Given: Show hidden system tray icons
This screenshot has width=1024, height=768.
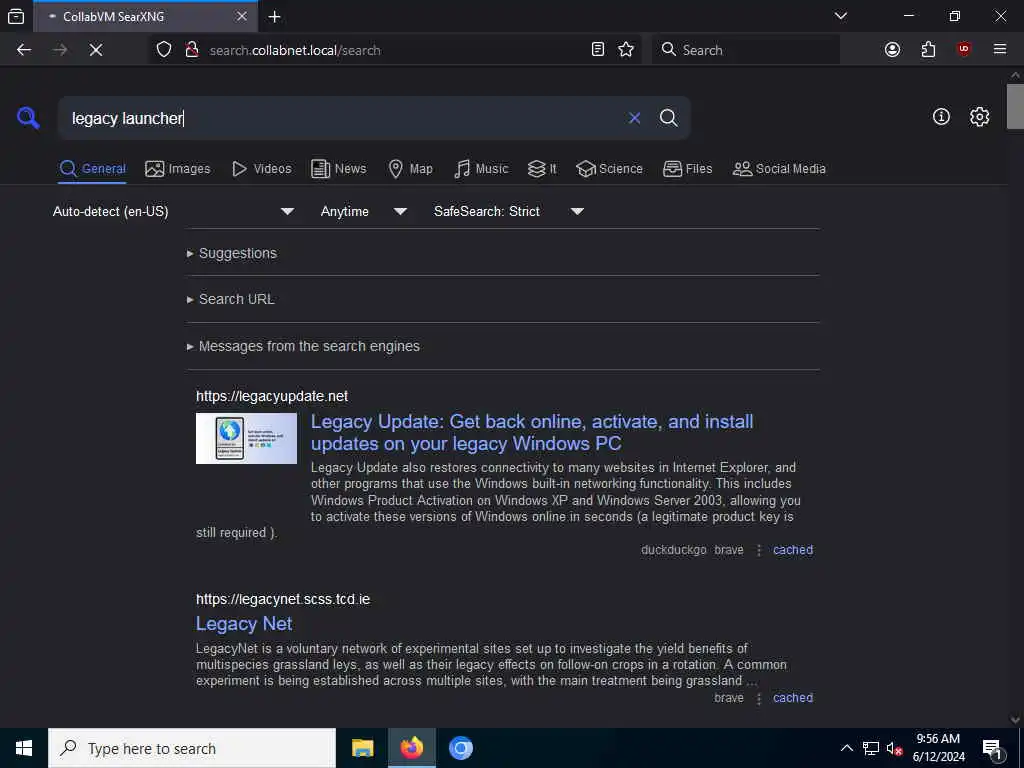Looking at the screenshot, I should coord(846,748).
